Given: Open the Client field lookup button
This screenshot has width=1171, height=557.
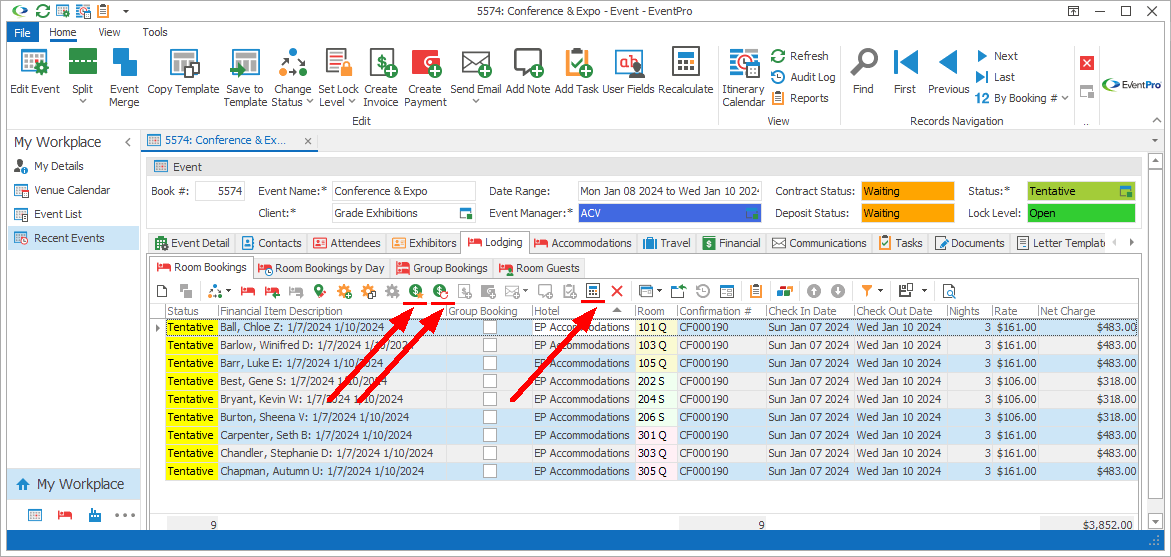Looking at the screenshot, I should (x=467, y=214).
